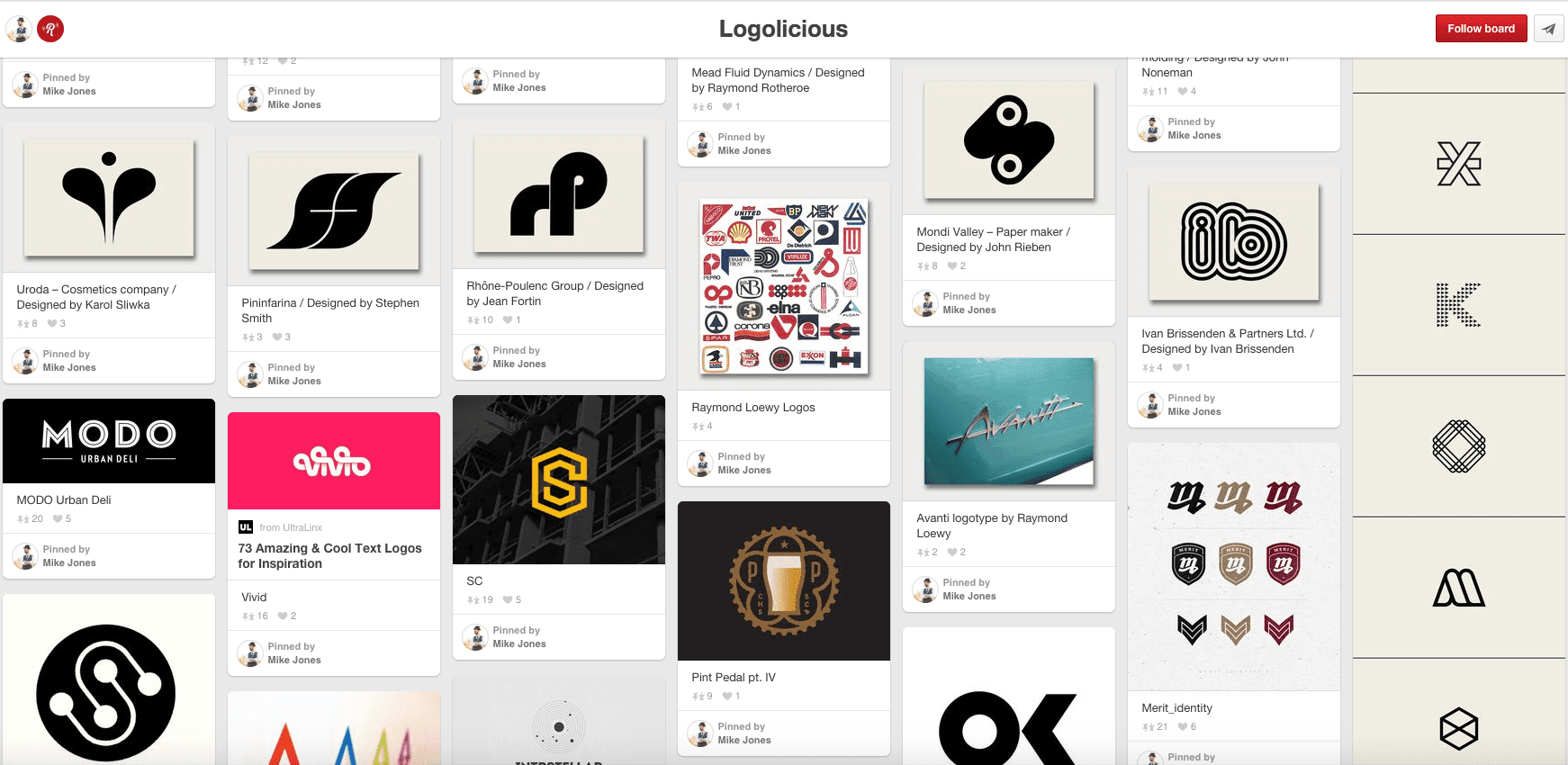Click the heart icon under Pint Pedal pt. IV
Image resolution: width=1568 pixels, height=765 pixels.
727,696
